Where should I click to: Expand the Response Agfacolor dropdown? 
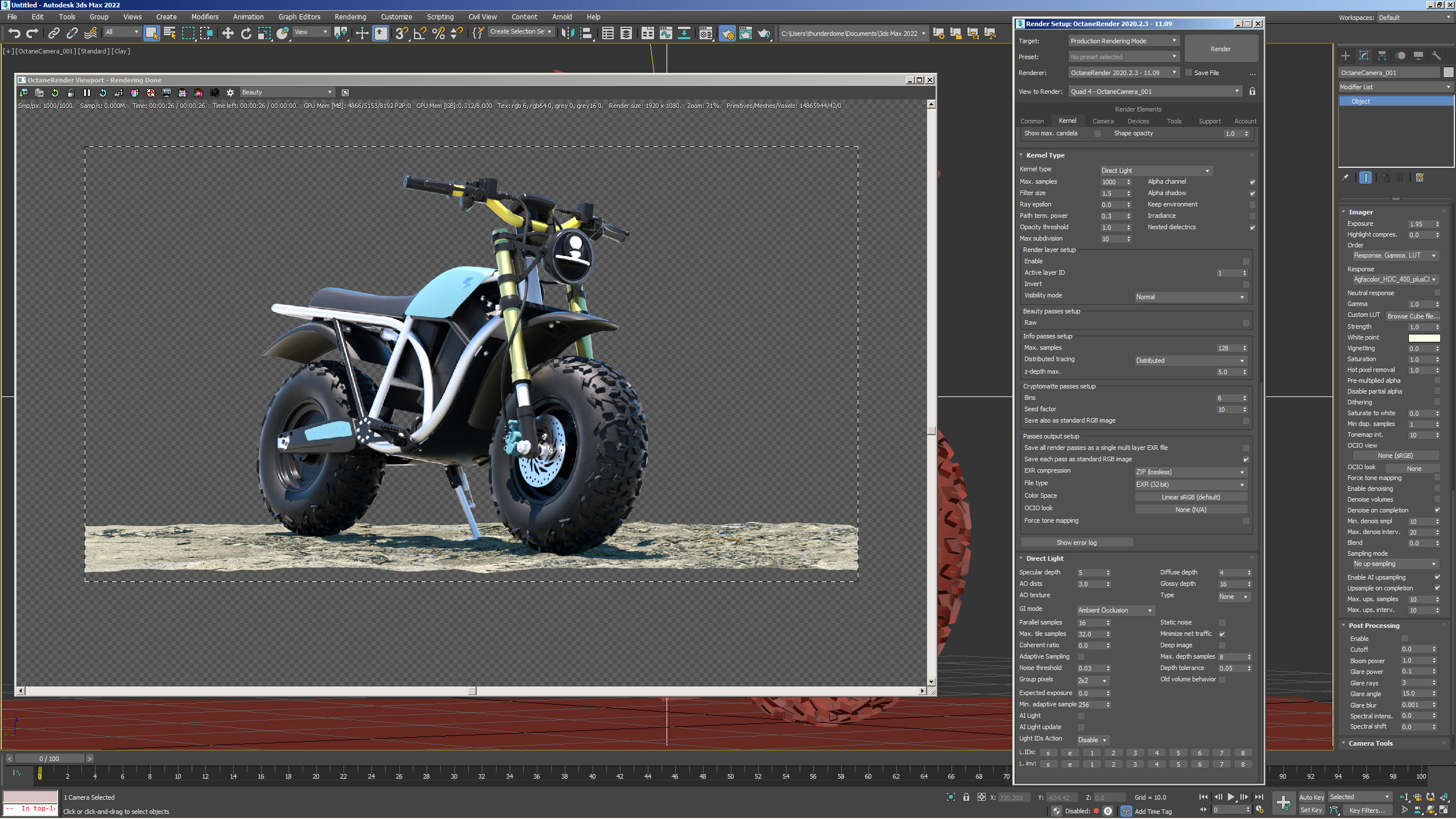(x=1394, y=279)
